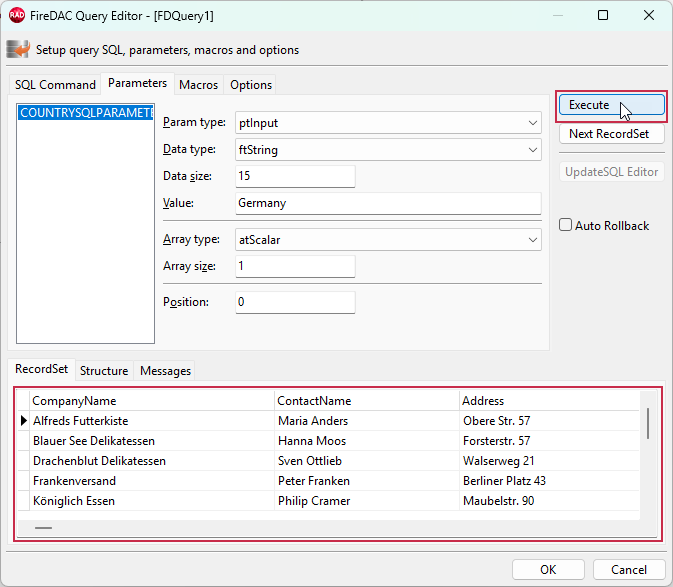Click the query setup arrow icon
Screen dimensions: 673x587
18,49
